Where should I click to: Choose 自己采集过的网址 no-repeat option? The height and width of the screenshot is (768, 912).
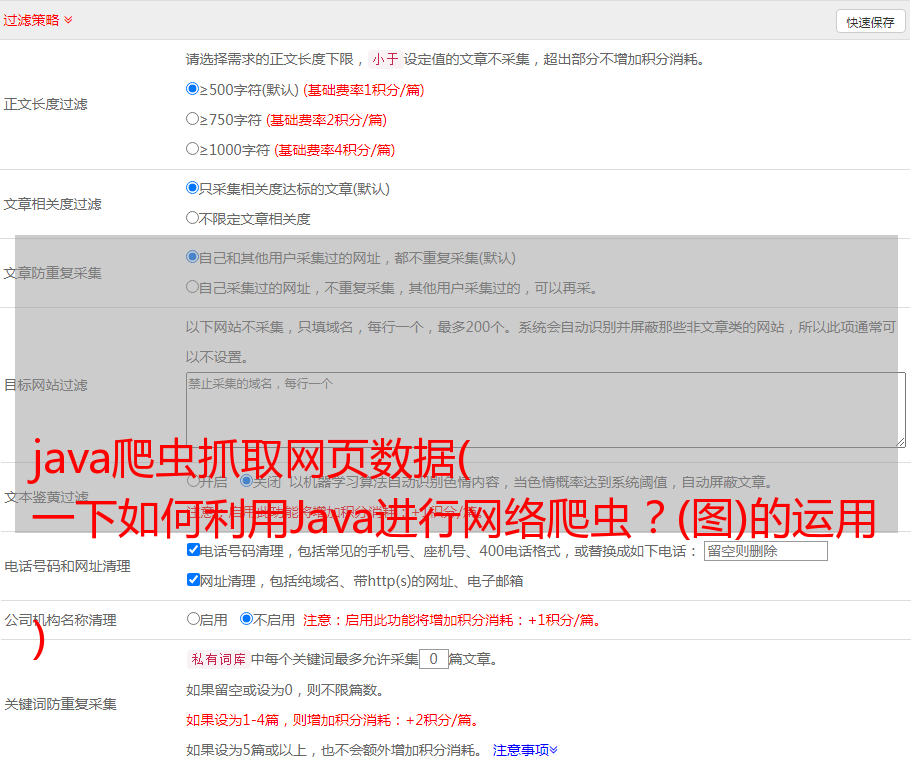(193, 287)
